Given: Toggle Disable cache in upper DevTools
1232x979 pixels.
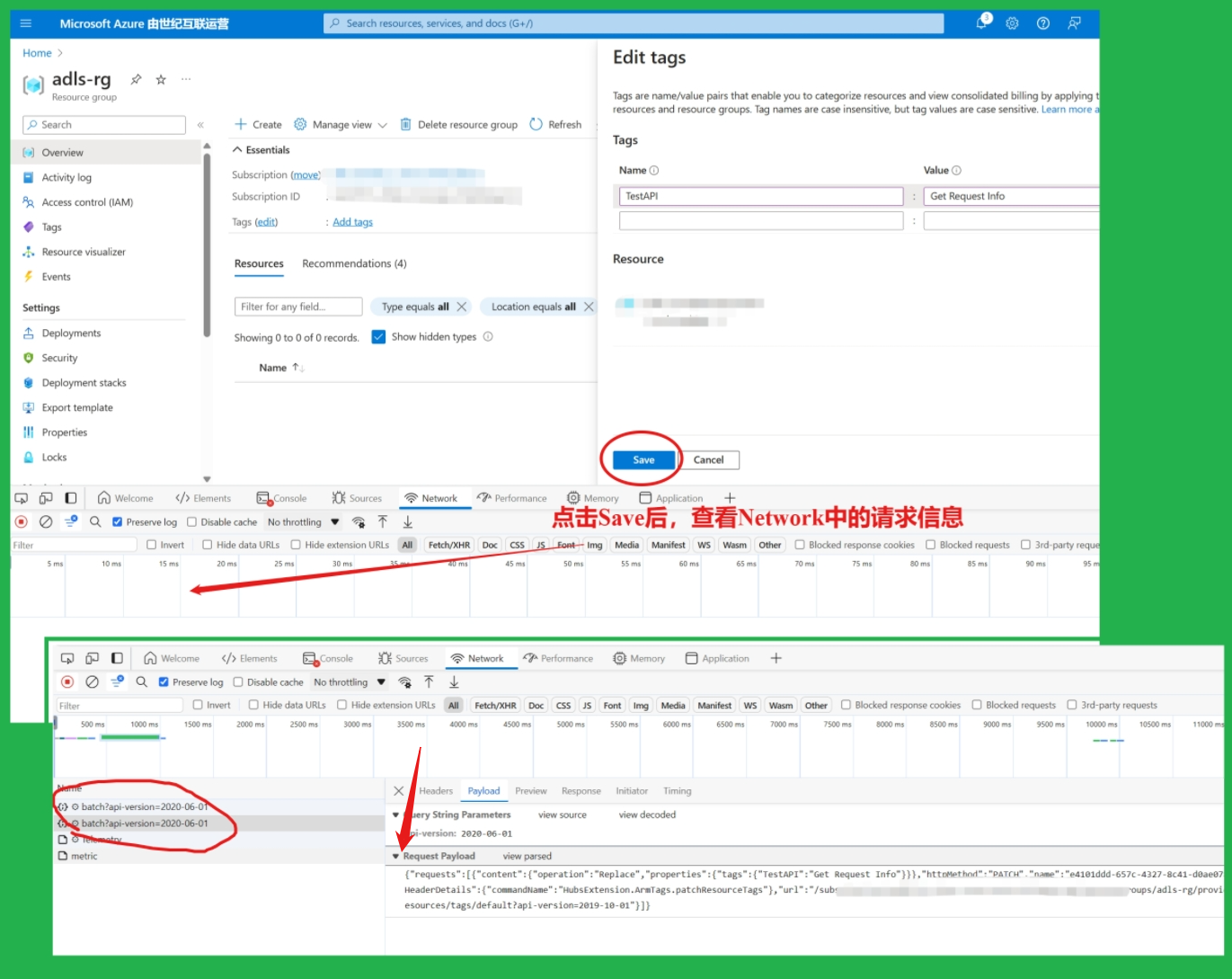Looking at the screenshot, I should point(191,521).
